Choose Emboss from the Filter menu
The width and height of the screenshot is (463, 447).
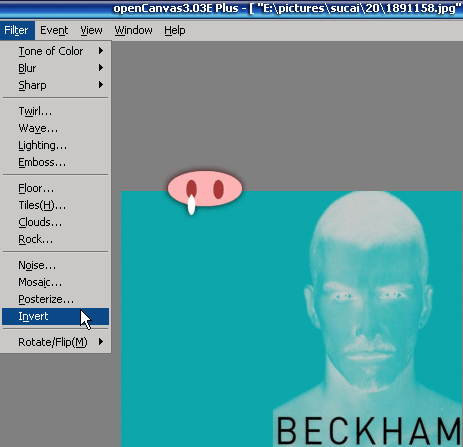click(55, 162)
